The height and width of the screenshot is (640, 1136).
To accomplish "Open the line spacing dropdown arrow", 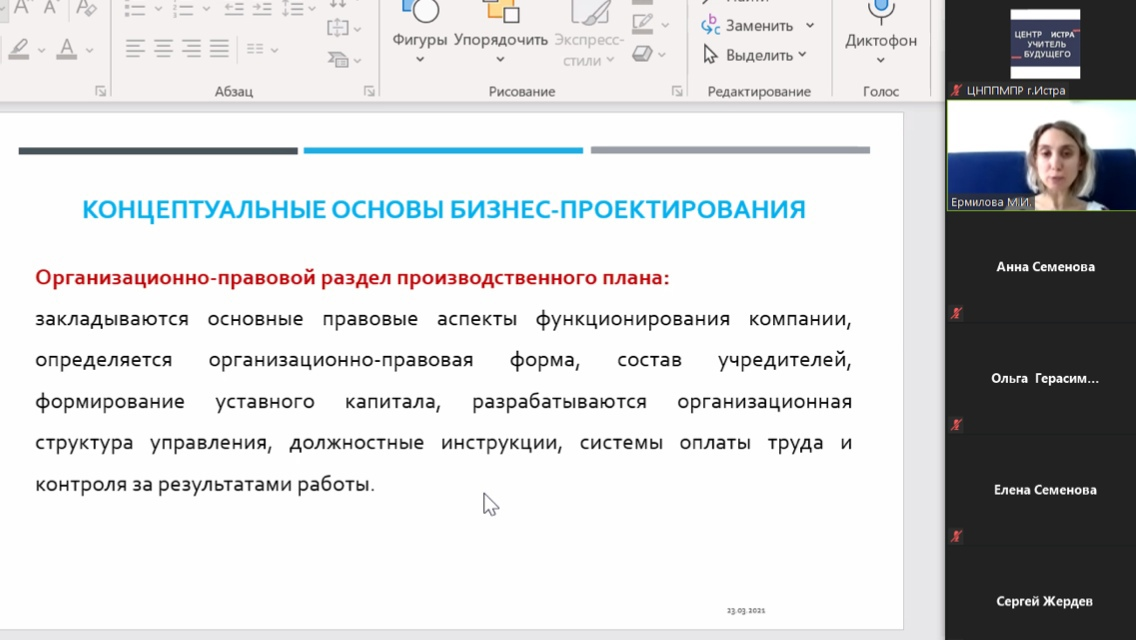I will pos(311,11).
